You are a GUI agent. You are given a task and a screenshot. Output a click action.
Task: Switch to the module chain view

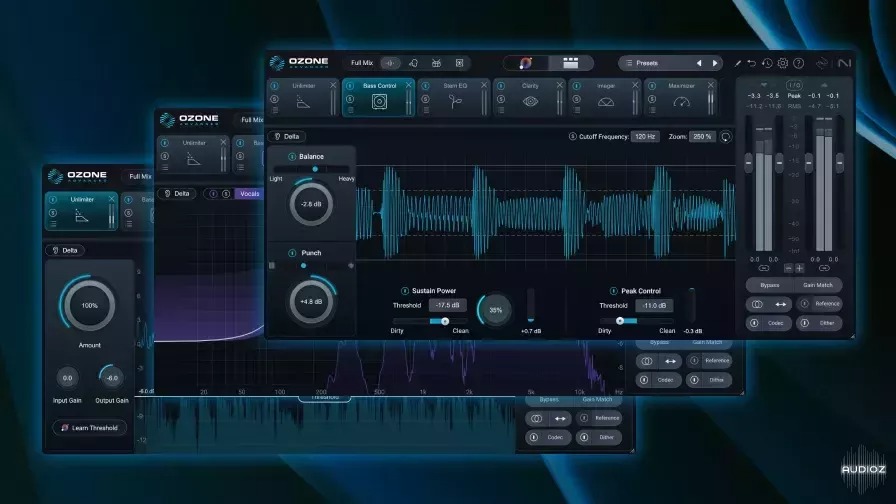[x=570, y=63]
